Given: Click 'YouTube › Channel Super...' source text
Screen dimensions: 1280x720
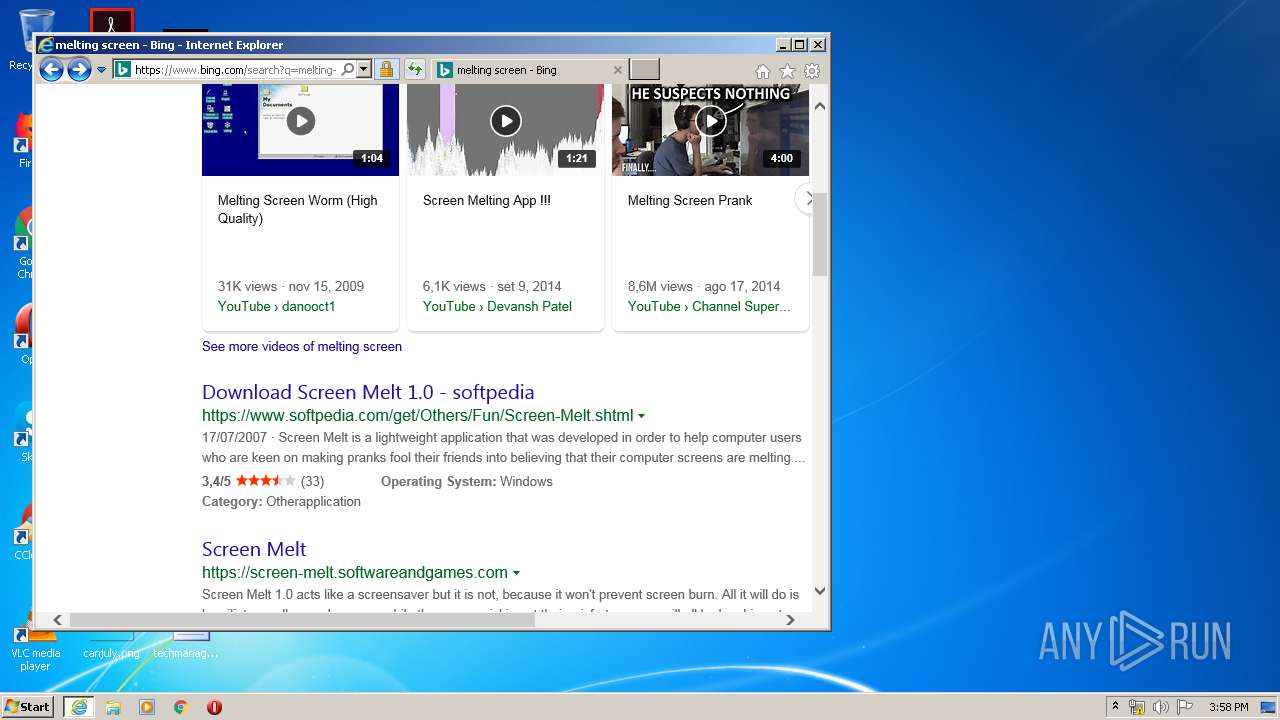Looking at the screenshot, I should pyautogui.click(x=709, y=306).
